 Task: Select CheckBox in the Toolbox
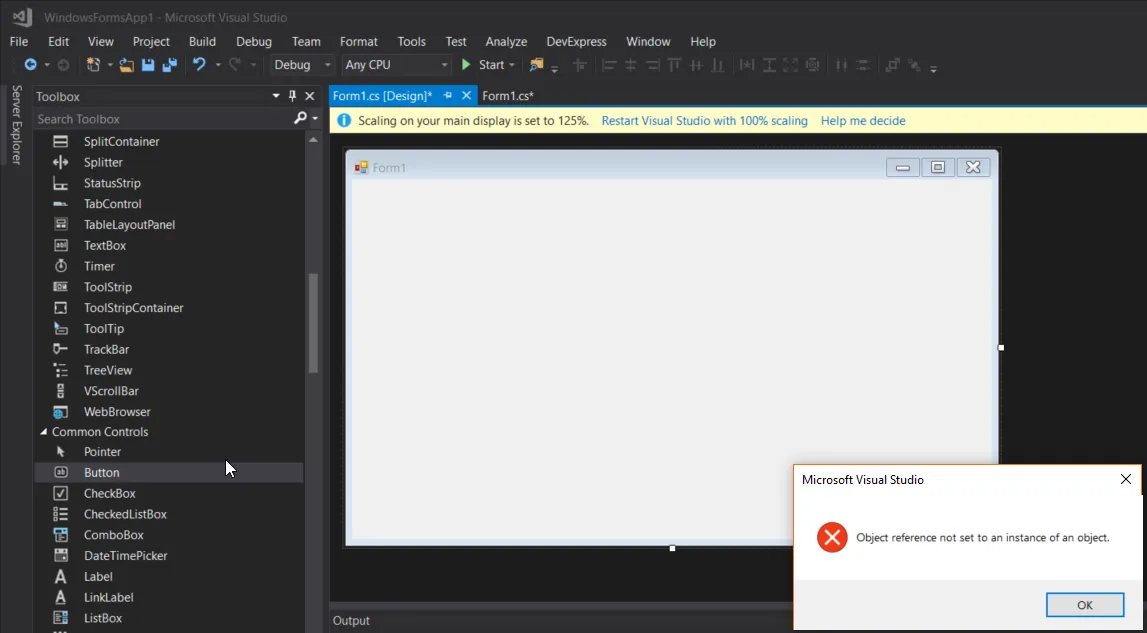coord(169,493)
